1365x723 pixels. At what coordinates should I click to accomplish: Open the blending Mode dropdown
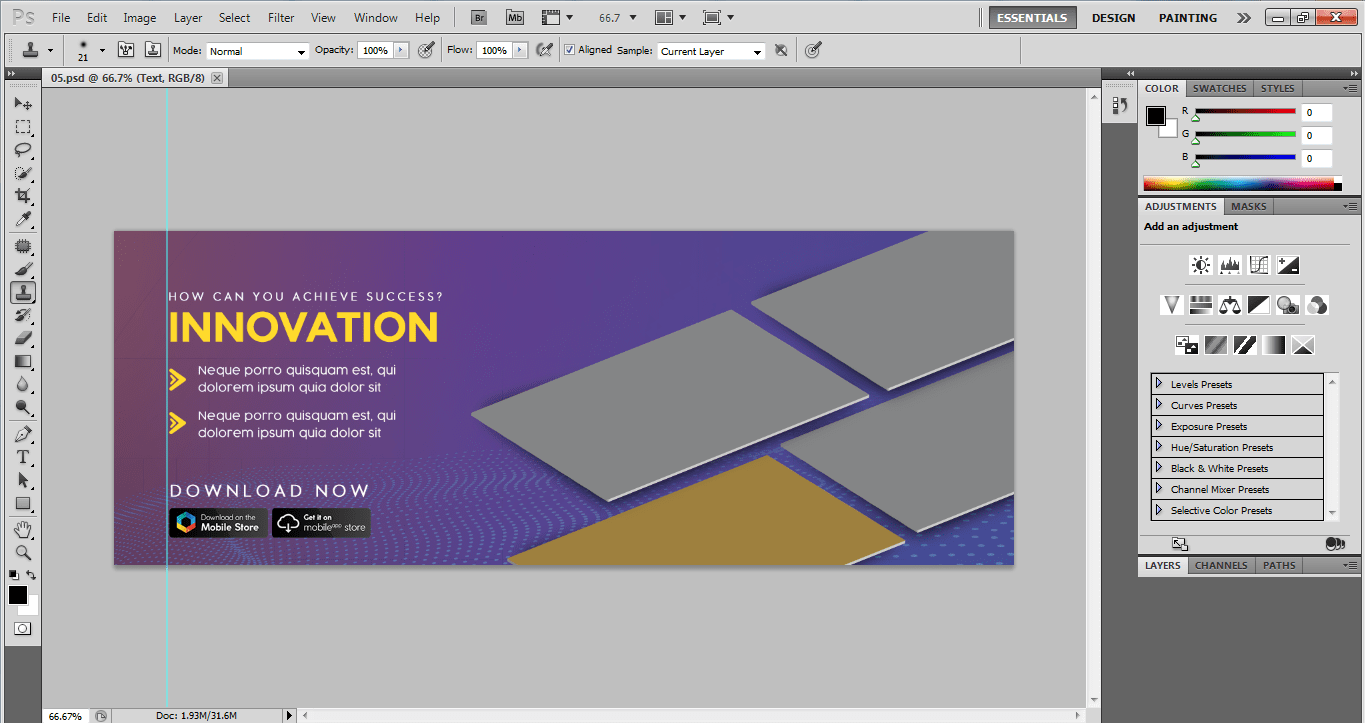pyautogui.click(x=257, y=51)
